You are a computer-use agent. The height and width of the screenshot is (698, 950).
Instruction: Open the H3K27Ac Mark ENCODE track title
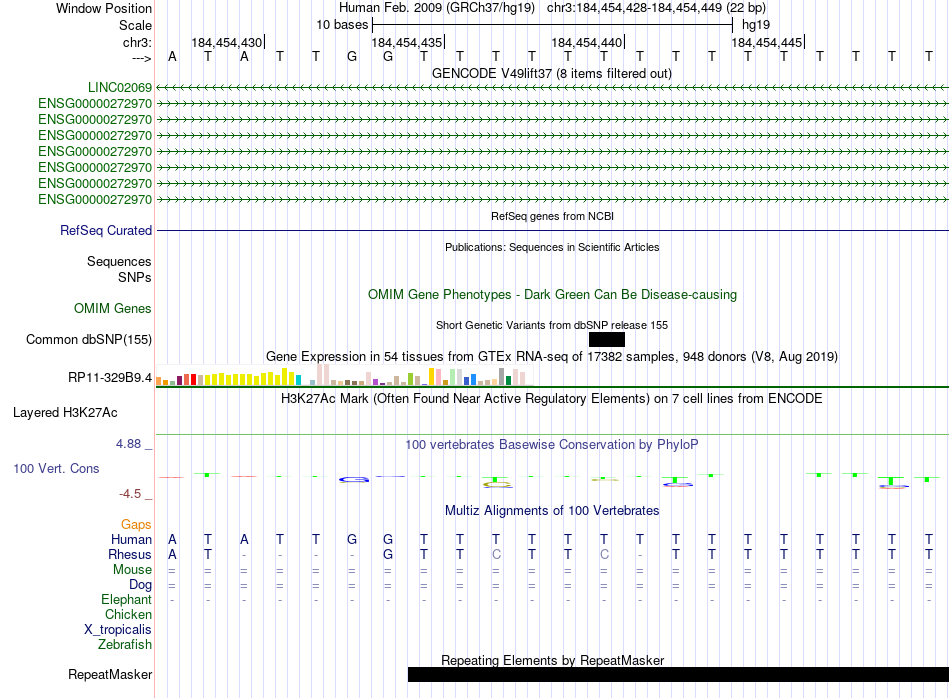pyautogui.click(x=552, y=399)
